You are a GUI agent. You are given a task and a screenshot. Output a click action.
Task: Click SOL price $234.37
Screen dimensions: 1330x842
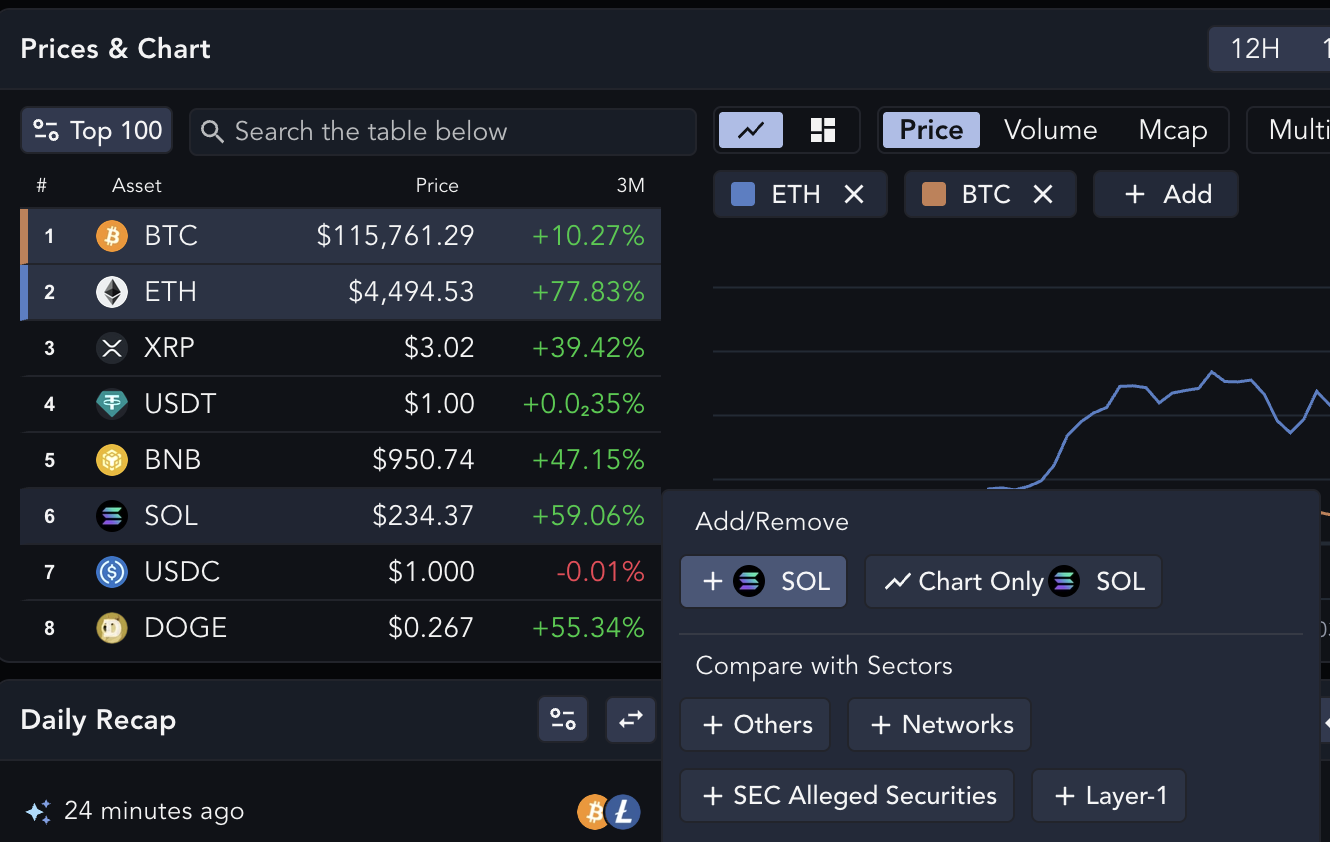[423, 516]
